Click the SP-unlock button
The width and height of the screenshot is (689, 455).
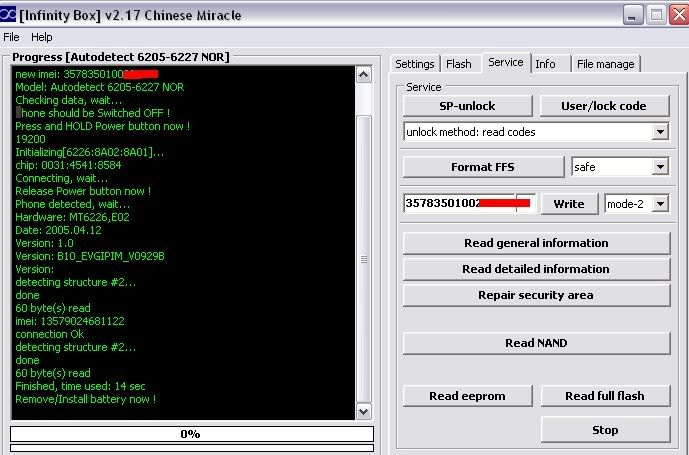[468, 106]
